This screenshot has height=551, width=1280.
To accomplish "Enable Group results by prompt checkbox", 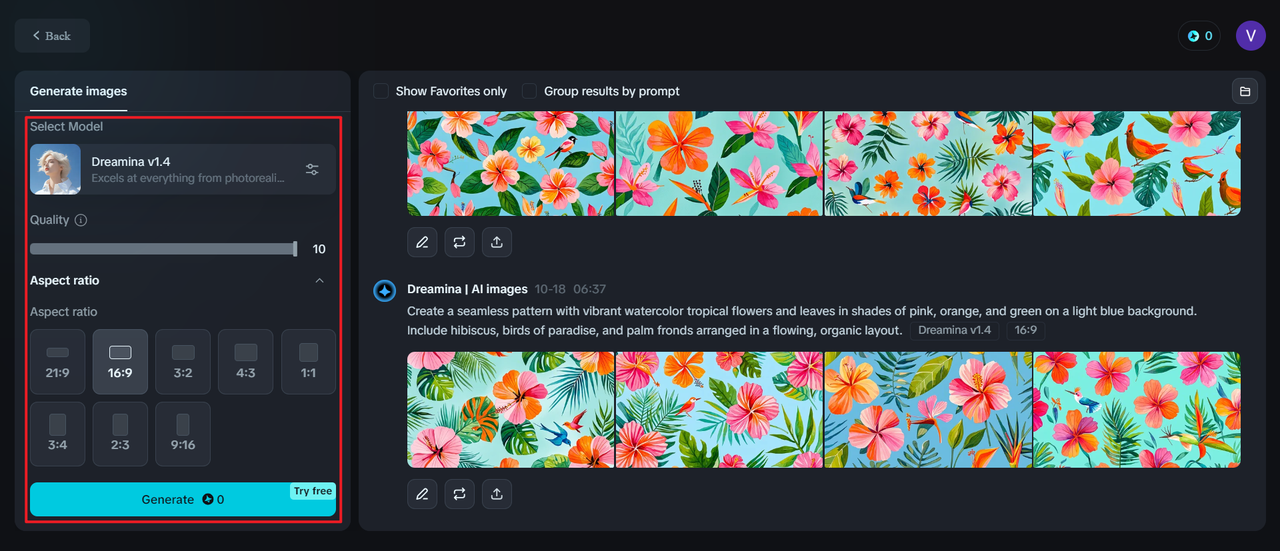I will [x=529, y=91].
